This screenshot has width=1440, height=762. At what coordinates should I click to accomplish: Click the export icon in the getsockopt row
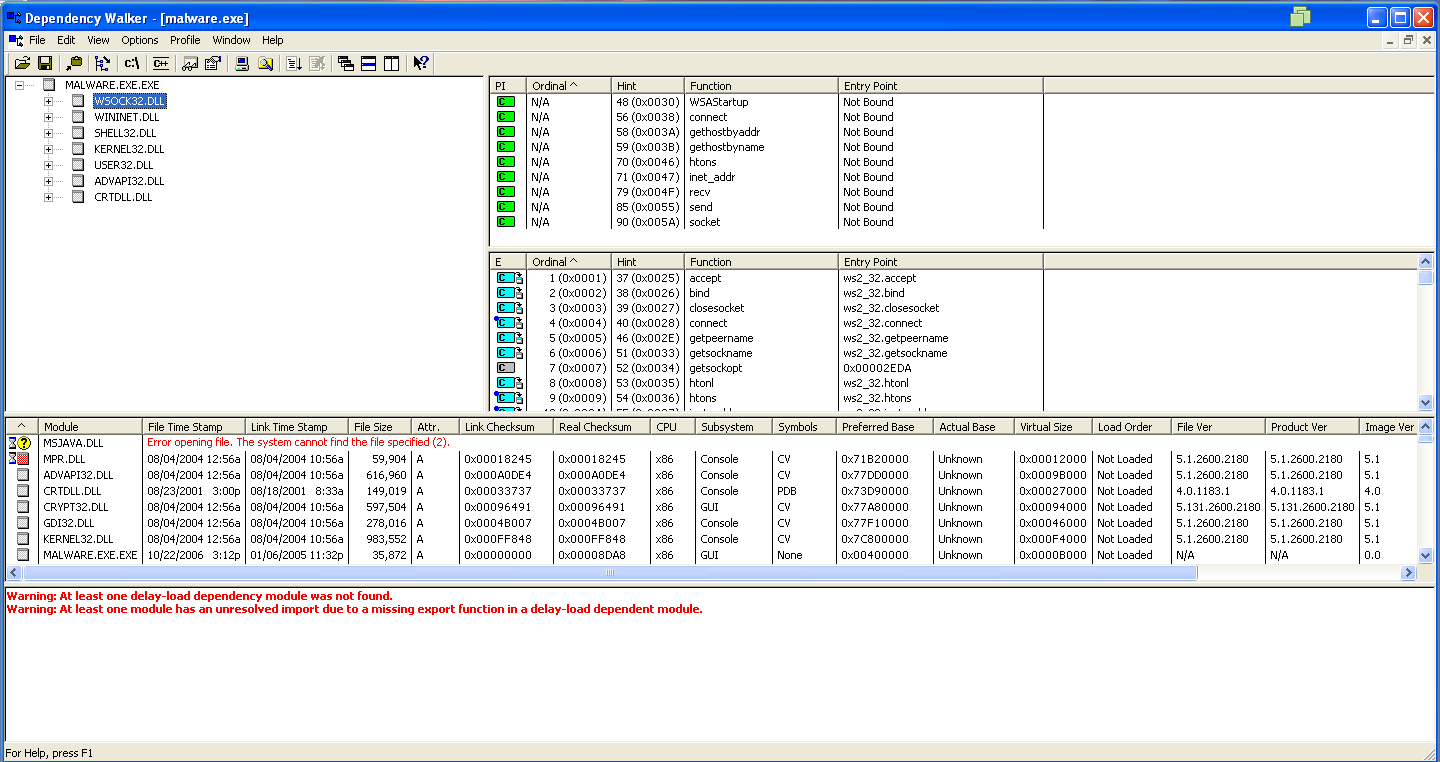(x=506, y=368)
